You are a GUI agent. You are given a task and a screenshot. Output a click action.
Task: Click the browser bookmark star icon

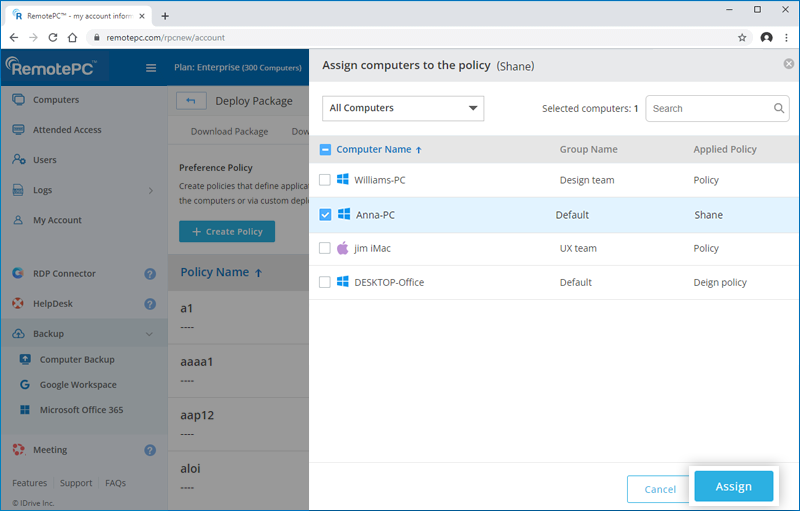click(x=742, y=38)
